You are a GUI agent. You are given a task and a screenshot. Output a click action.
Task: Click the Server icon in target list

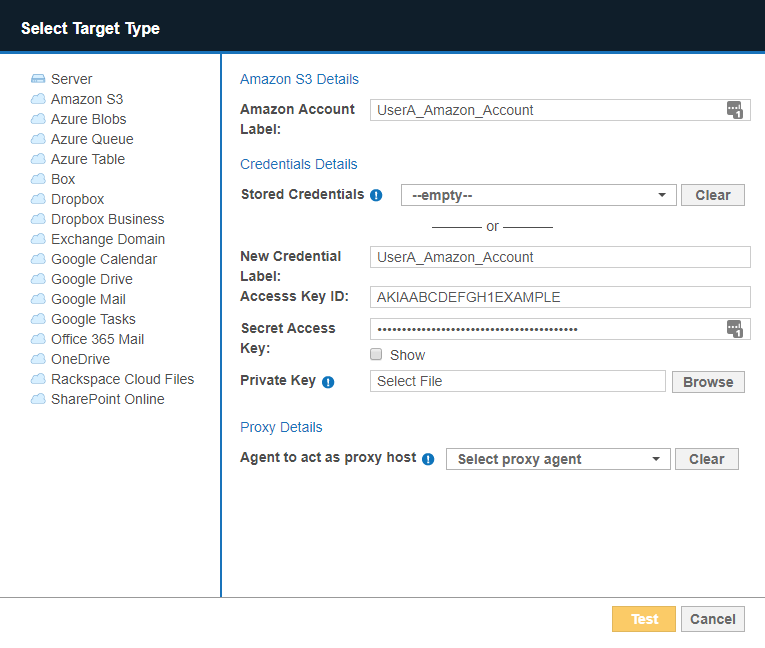click(38, 79)
